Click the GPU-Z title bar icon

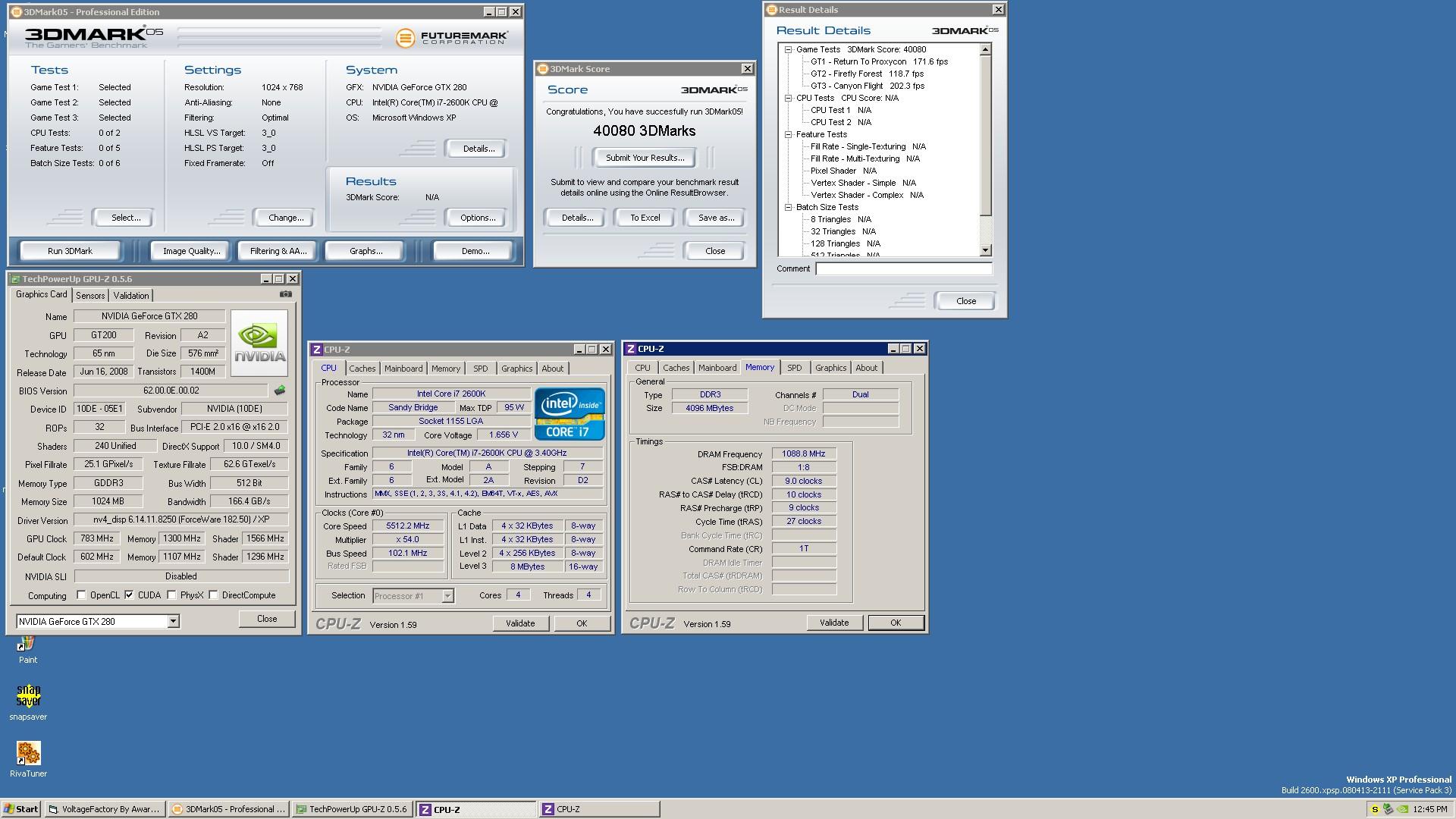pos(15,279)
